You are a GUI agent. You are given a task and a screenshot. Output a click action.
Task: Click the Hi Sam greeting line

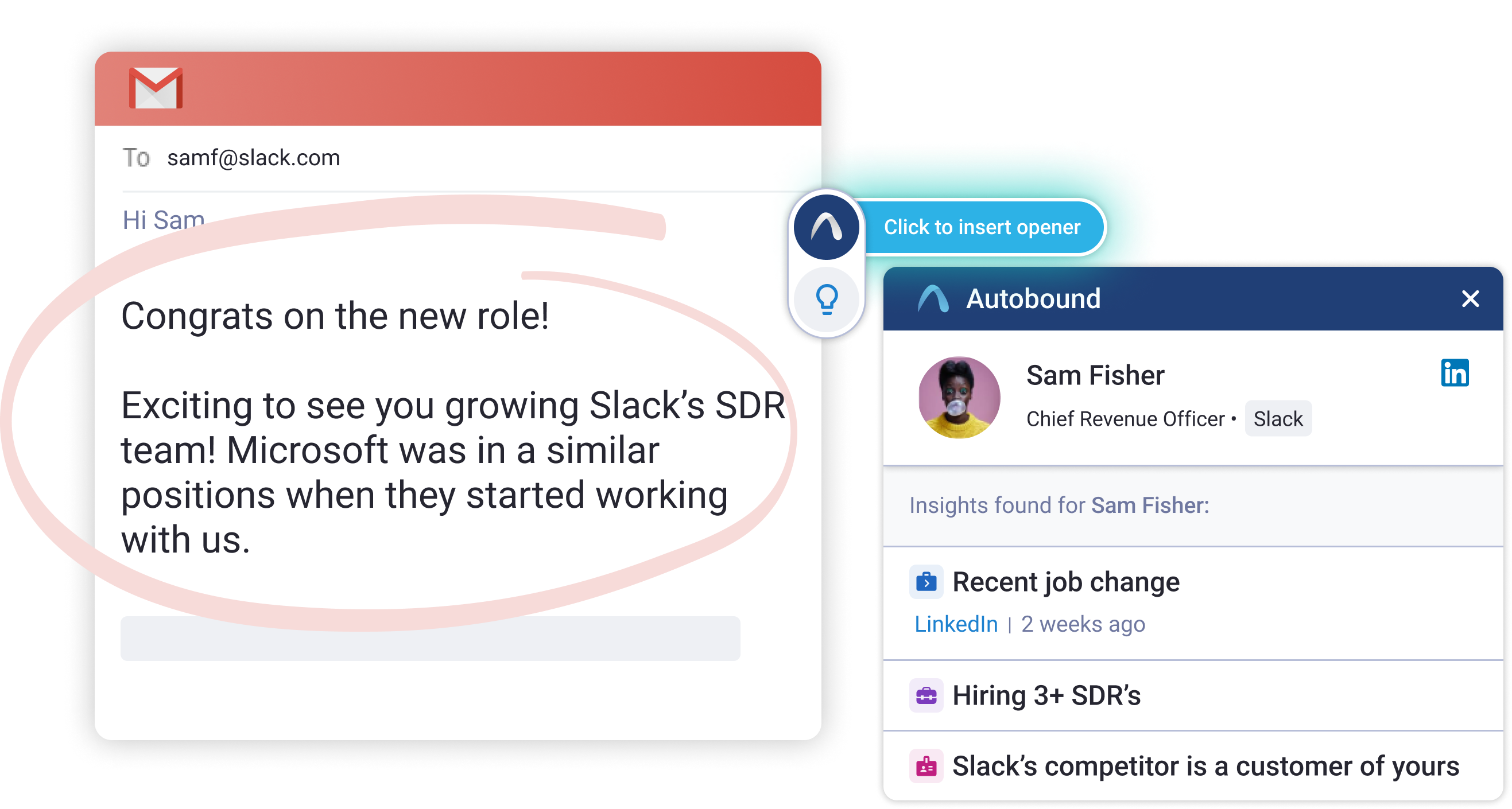point(163,220)
